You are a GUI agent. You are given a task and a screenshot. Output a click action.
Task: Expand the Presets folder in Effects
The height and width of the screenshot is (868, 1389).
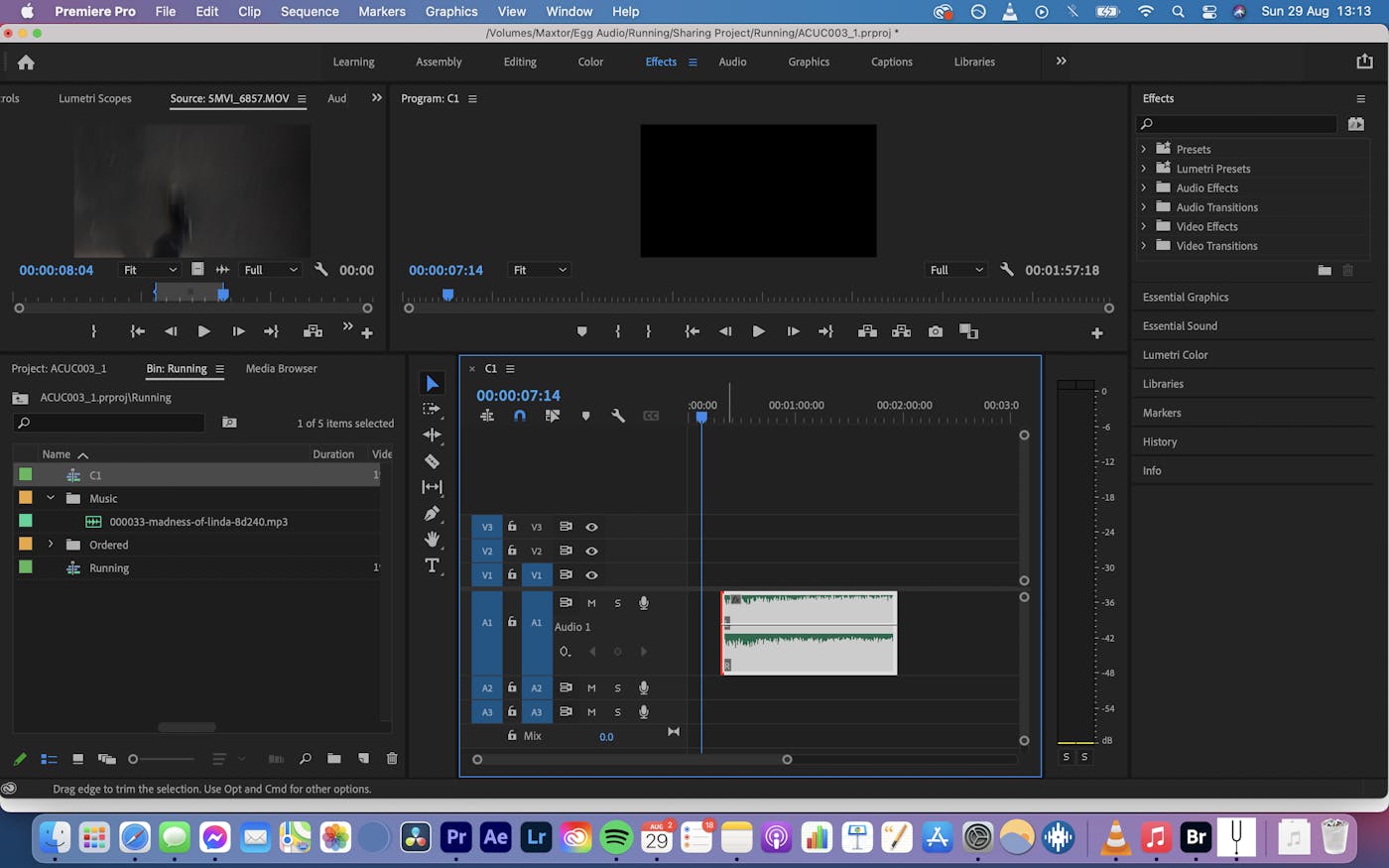tap(1144, 149)
